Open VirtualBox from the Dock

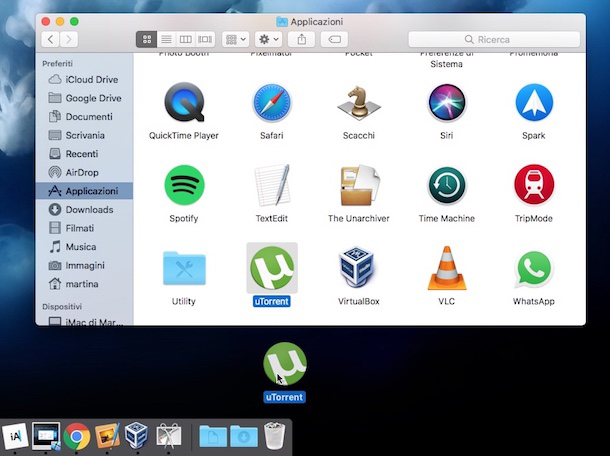pos(136,435)
